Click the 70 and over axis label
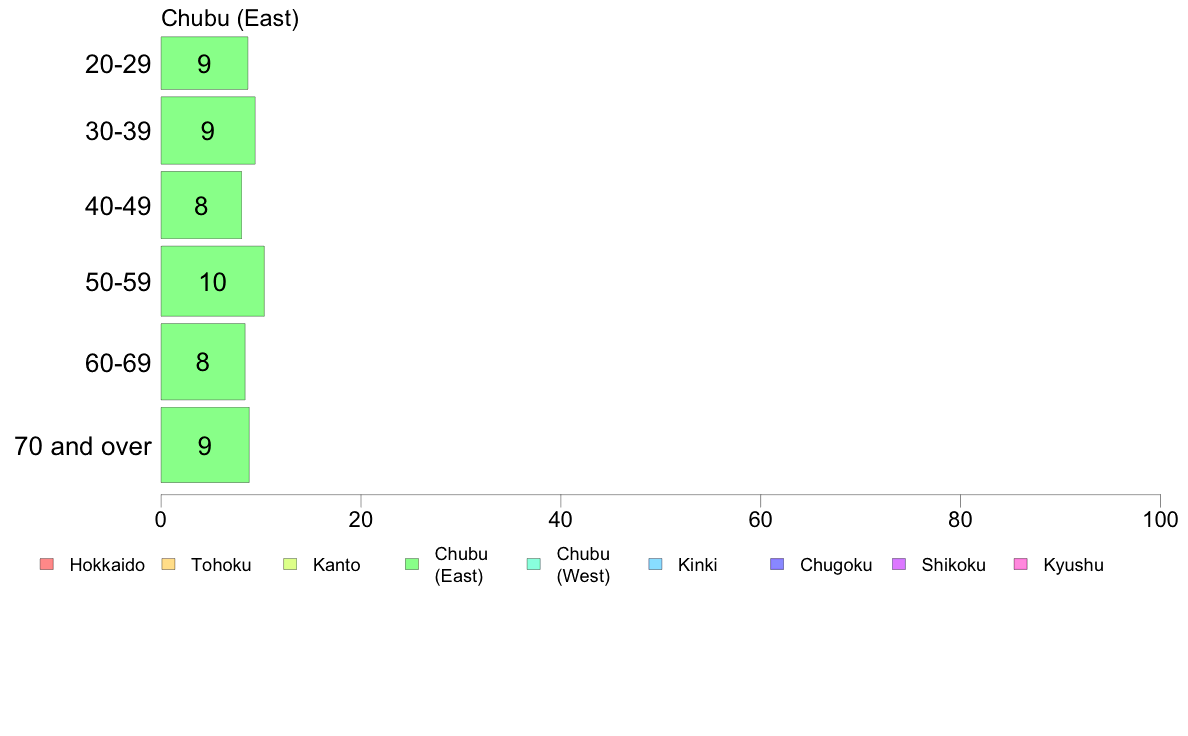The image size is (1188, 736). pyautogui.click(x=83, y=446)
